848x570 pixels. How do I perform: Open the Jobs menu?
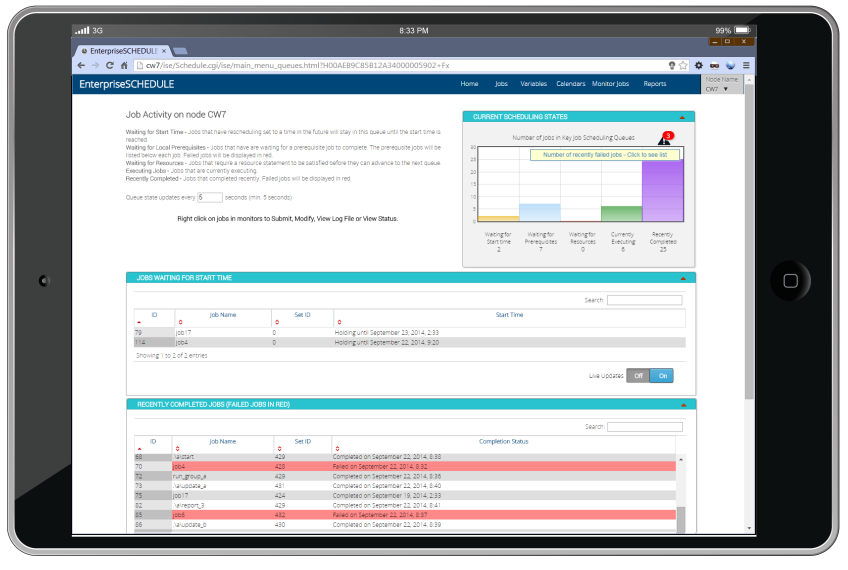[x=501, y=84]
